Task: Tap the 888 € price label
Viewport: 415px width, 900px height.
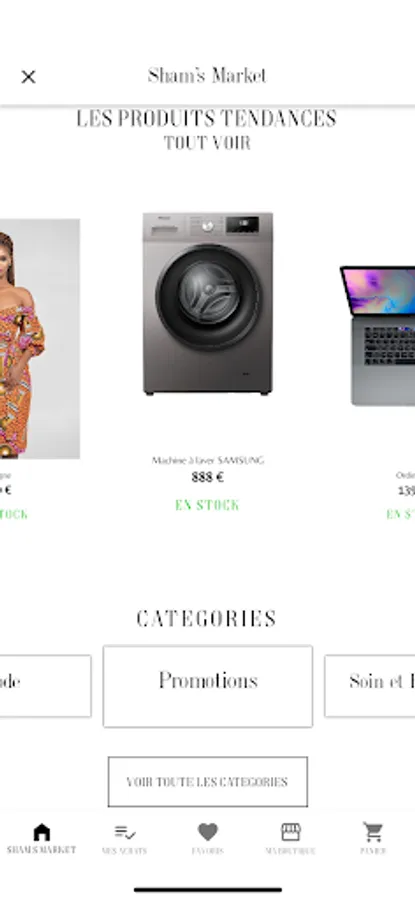Action: pyautogui.click(x=208, y=477)
